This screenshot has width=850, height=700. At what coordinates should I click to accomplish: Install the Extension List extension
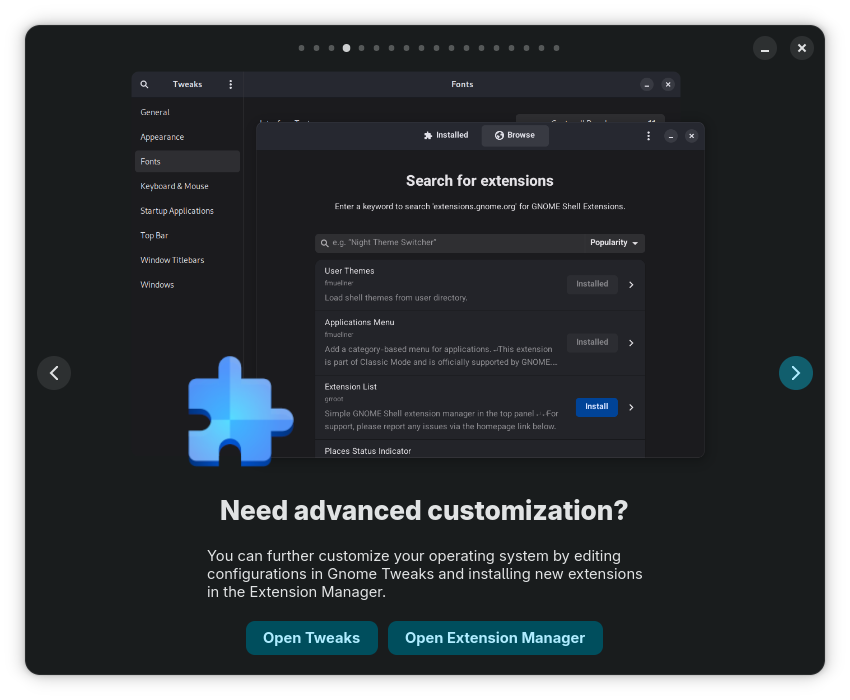click(x=596, y=407)
